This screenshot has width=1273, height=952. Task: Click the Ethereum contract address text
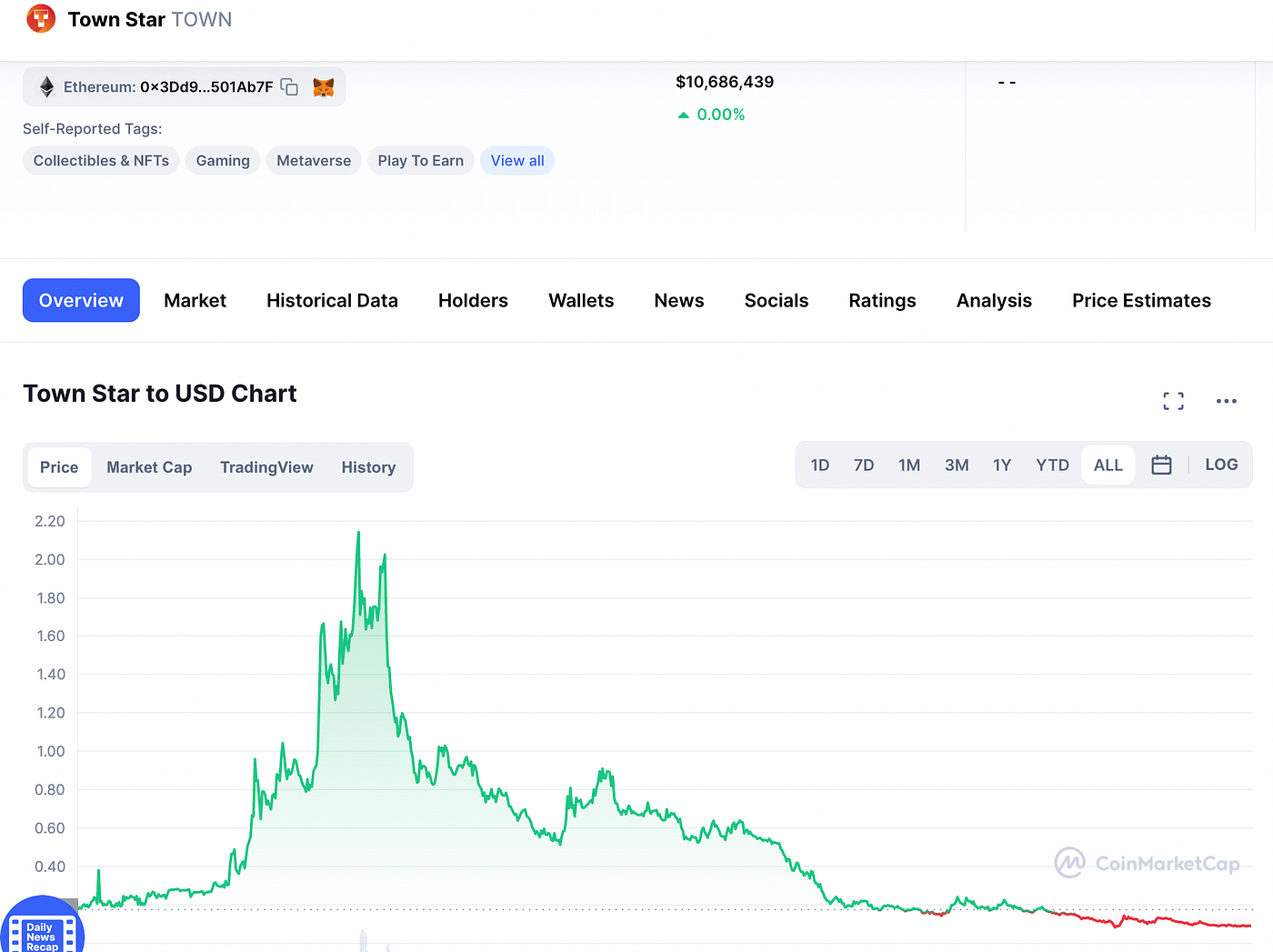click(x=168, y=87)
